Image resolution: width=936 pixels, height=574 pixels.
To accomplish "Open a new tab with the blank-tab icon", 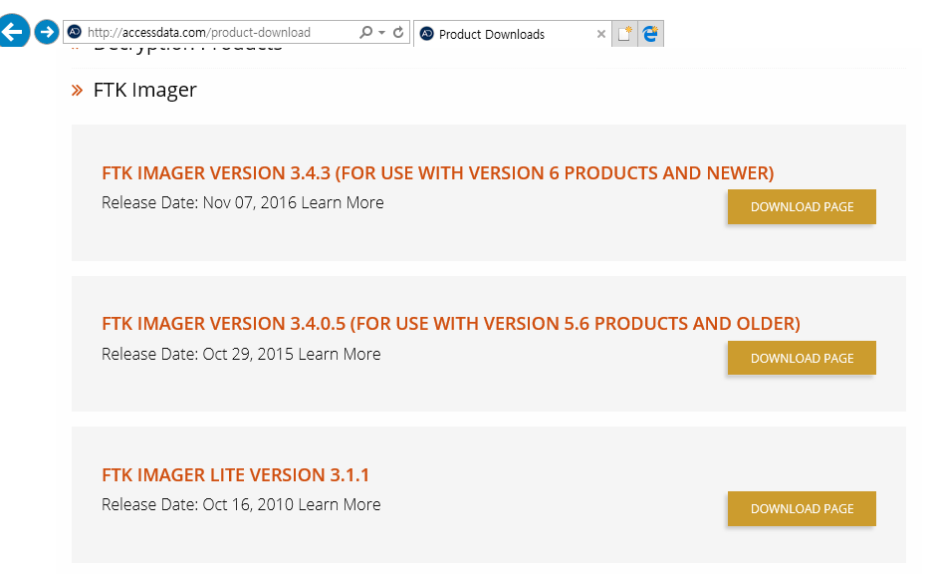I will pyautogui.click(x=625, y=34).
